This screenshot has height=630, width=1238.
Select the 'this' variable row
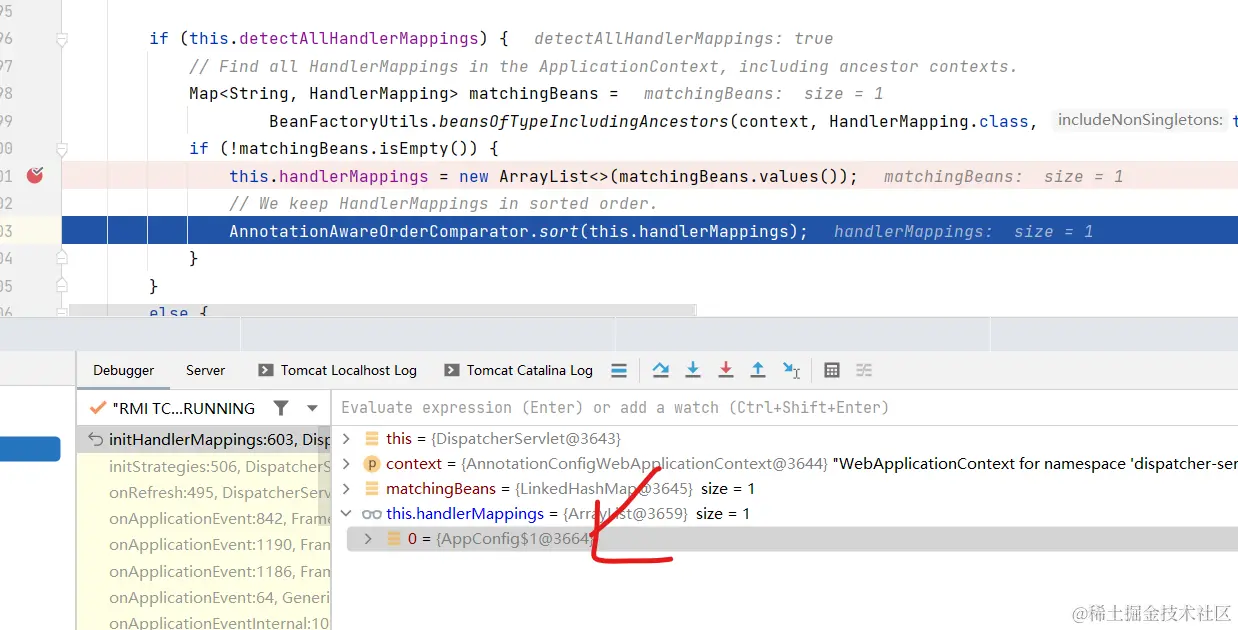tap(785, 439)
